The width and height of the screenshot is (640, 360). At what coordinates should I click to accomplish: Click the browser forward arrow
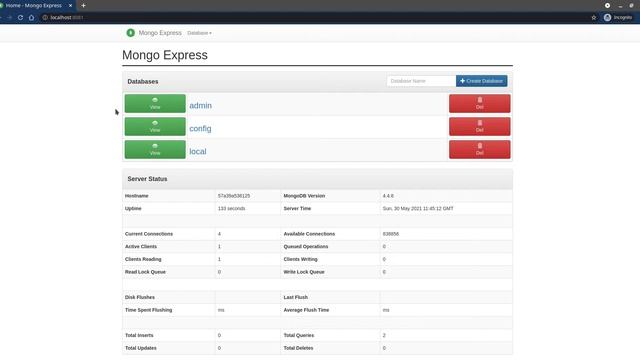9,18
